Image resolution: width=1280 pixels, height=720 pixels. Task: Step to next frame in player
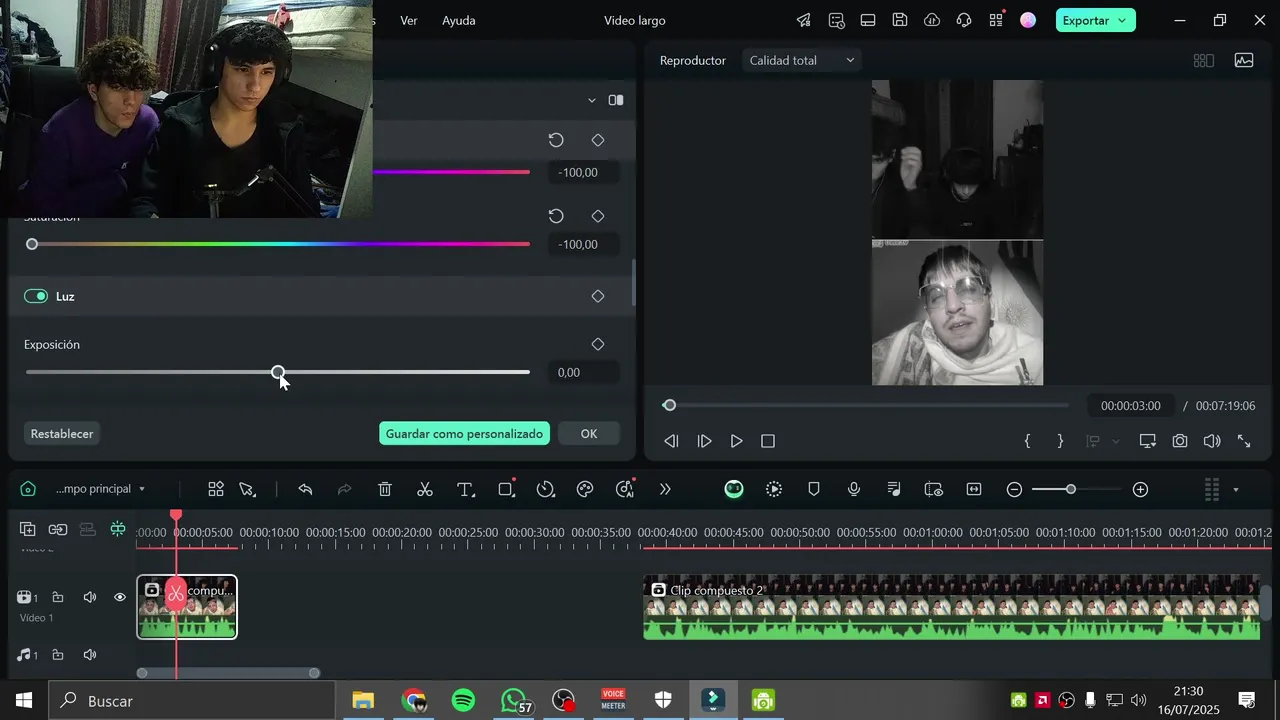point(704,441)
